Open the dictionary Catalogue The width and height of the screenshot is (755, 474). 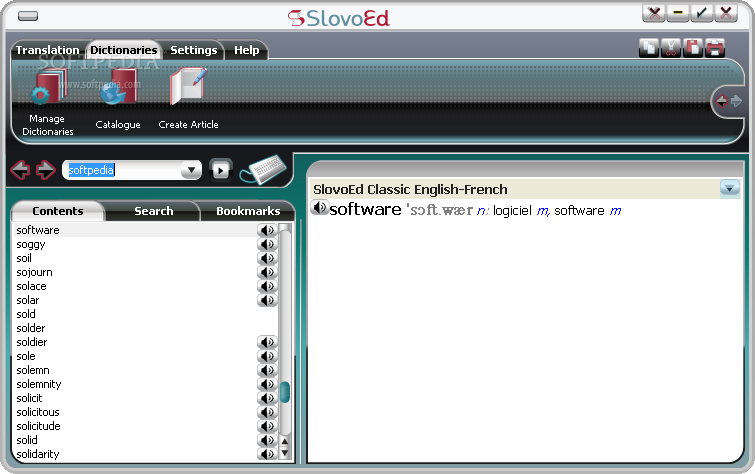pyautogui.click(x=118, y=99)
